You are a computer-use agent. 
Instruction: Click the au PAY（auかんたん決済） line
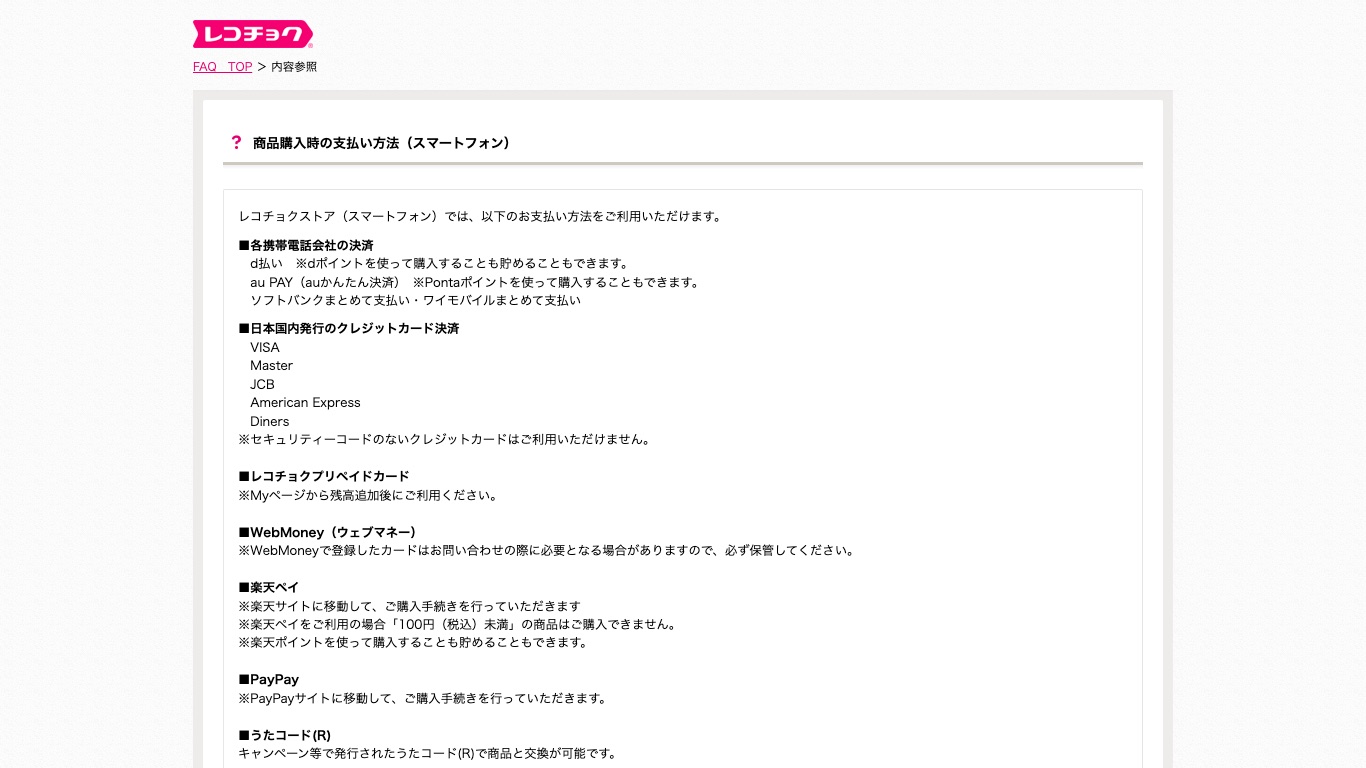(x=475, y=282)
